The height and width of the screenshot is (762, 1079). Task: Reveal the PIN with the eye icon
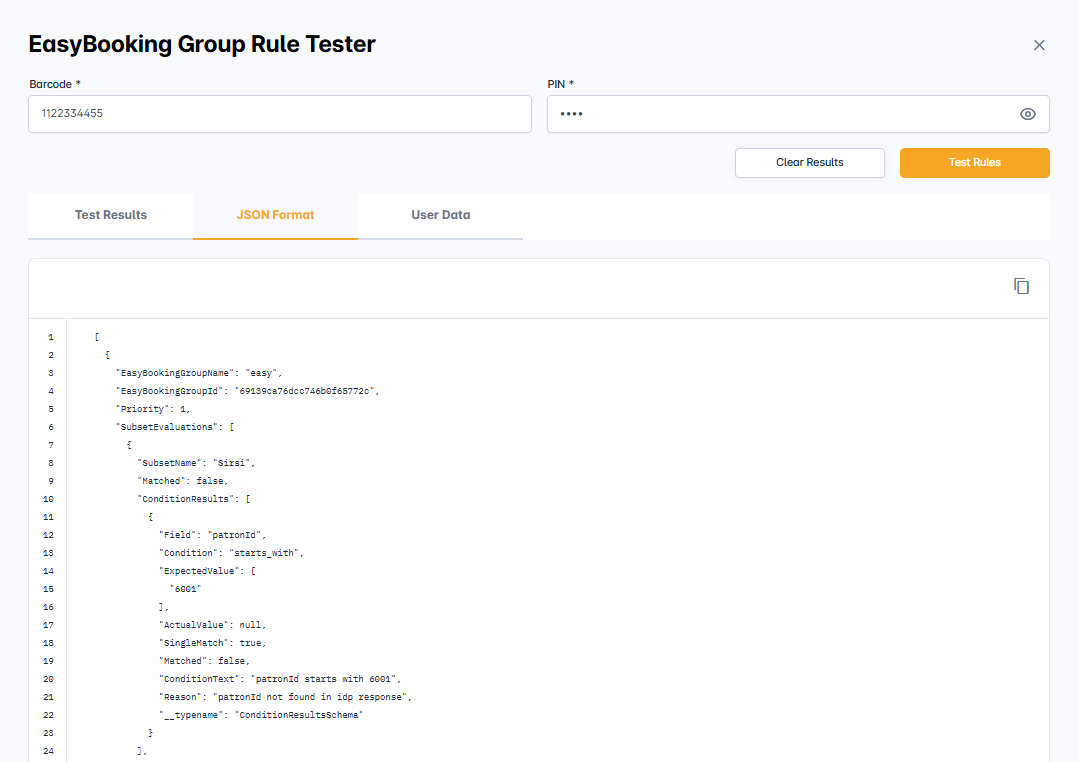[1027, 114]
